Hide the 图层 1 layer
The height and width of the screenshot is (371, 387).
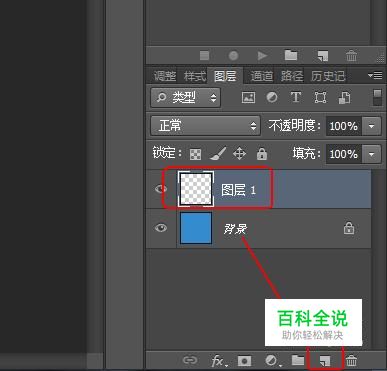tap(161, 189)
